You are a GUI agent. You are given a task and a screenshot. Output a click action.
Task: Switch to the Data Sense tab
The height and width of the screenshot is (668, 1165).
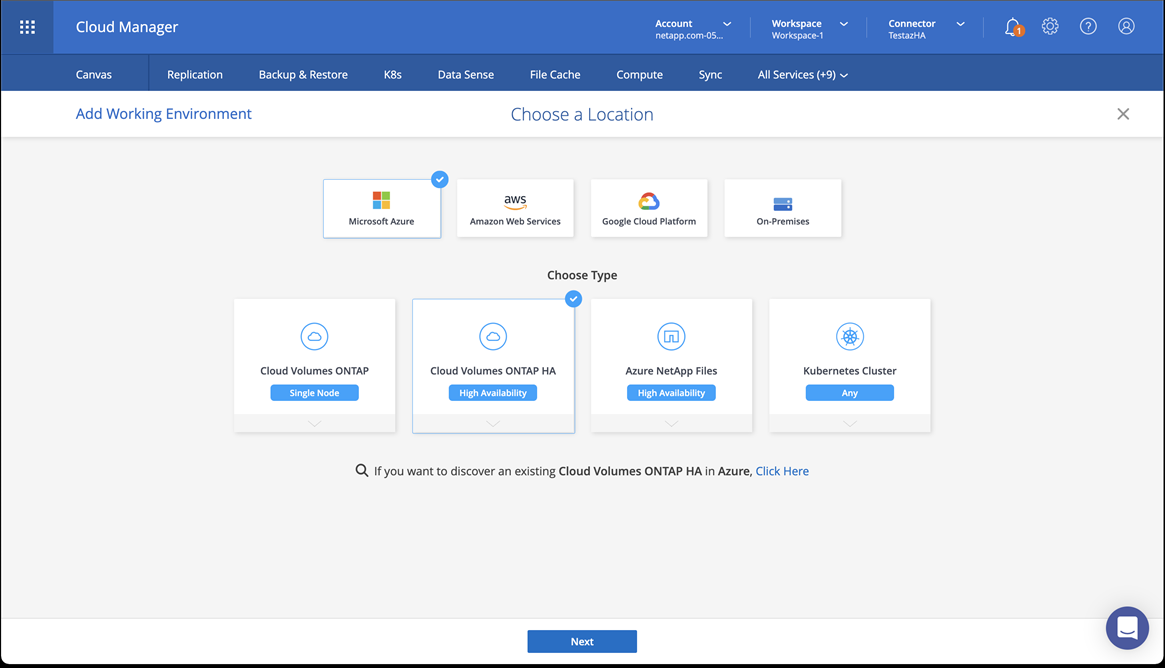click(466, 74)
